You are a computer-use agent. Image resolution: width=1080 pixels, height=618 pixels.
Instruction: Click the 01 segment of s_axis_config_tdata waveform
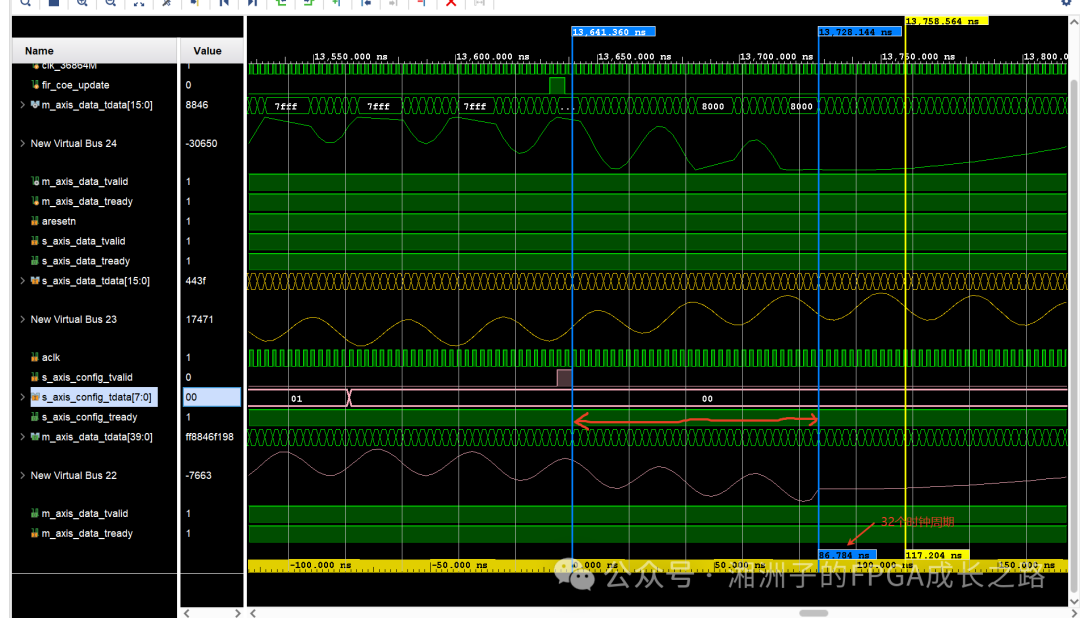[298, 398]
